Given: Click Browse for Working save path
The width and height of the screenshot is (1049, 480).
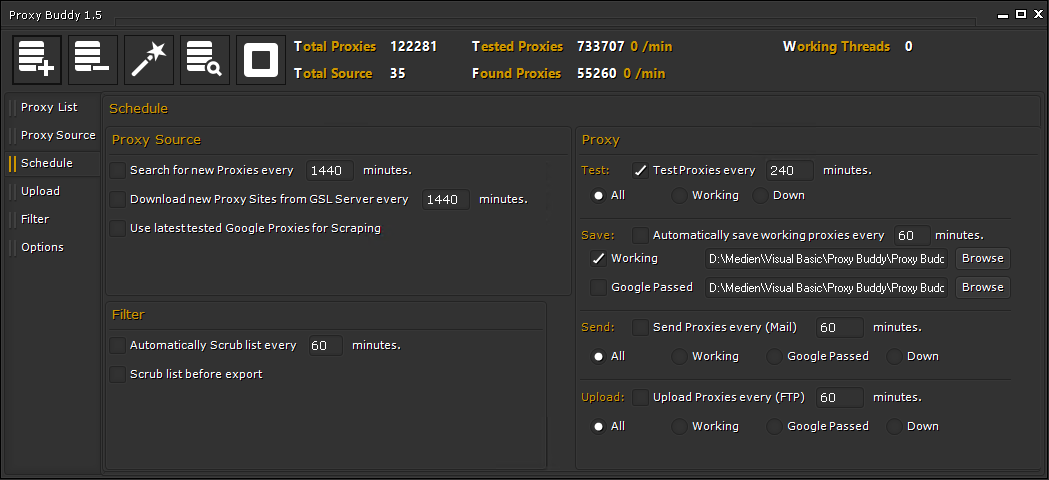Looking at the screenshot, I should coord(982,259).
